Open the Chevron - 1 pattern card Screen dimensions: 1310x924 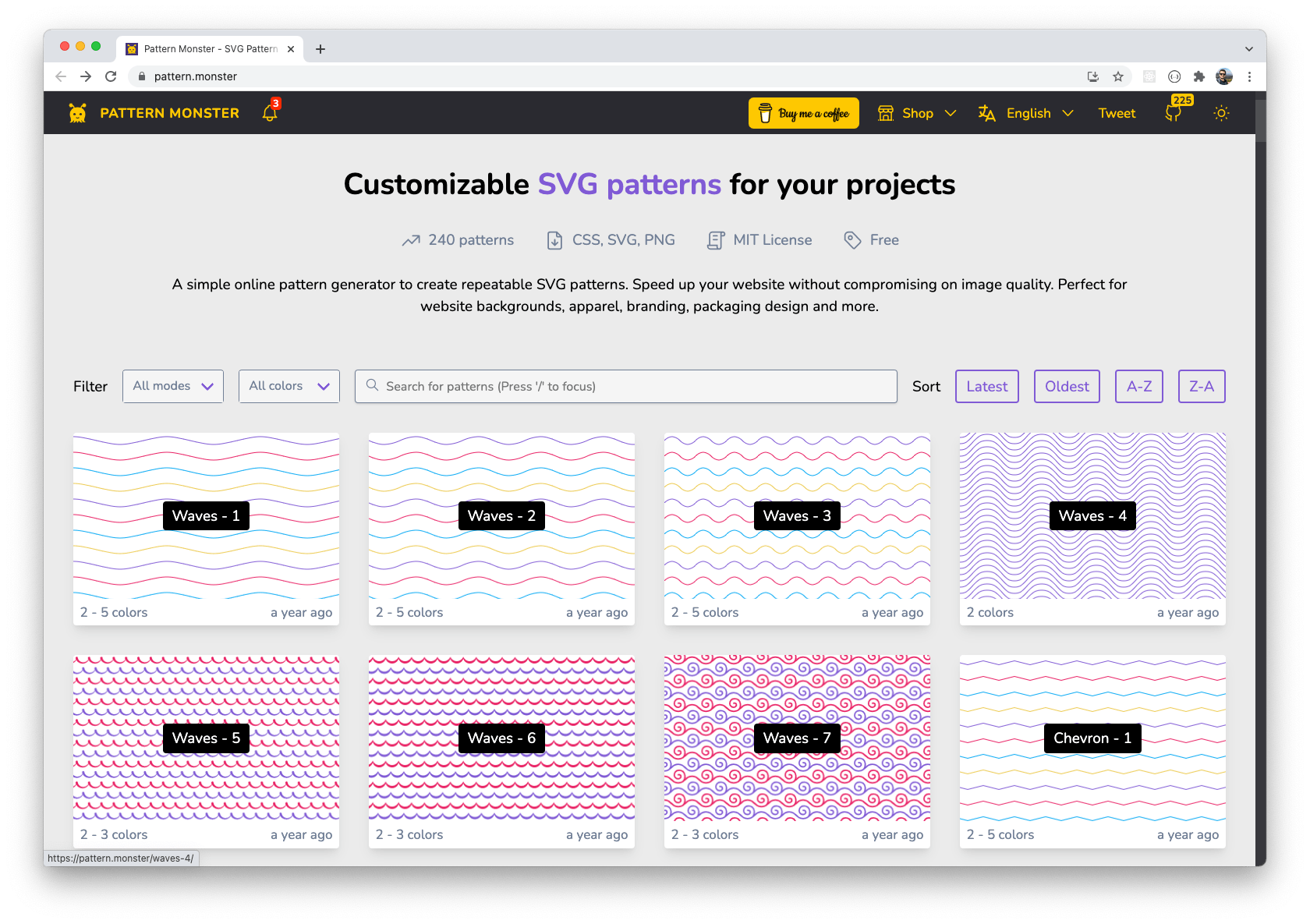tap(1092, 751)
